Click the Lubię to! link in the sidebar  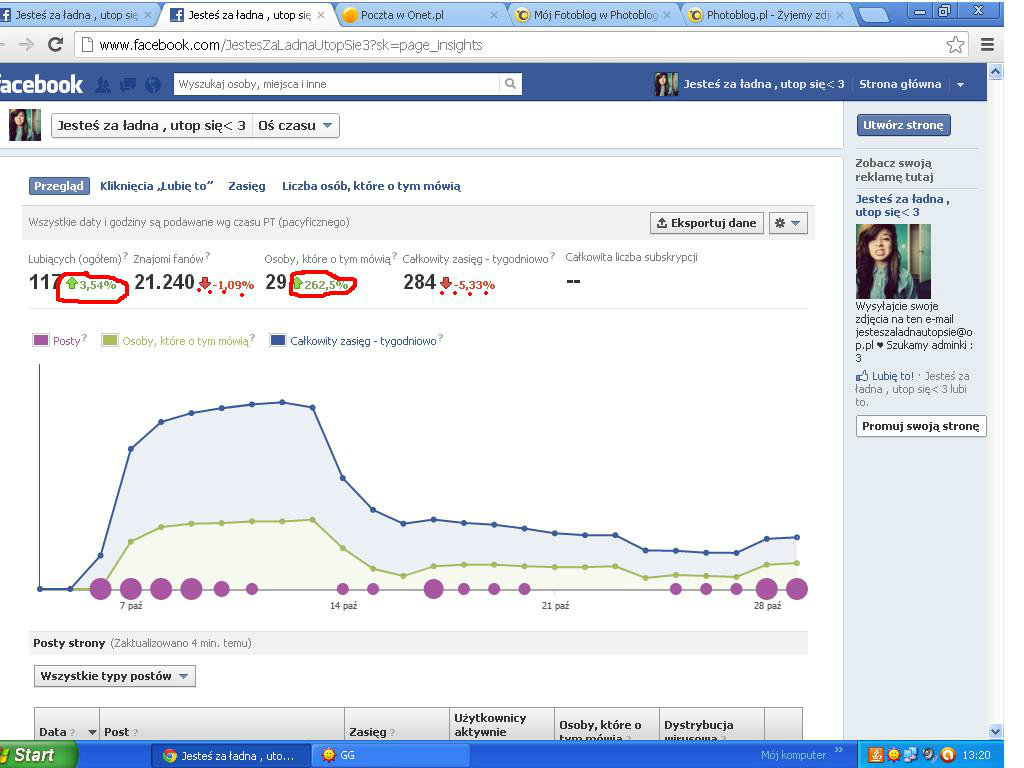click(x=893, y=376)
